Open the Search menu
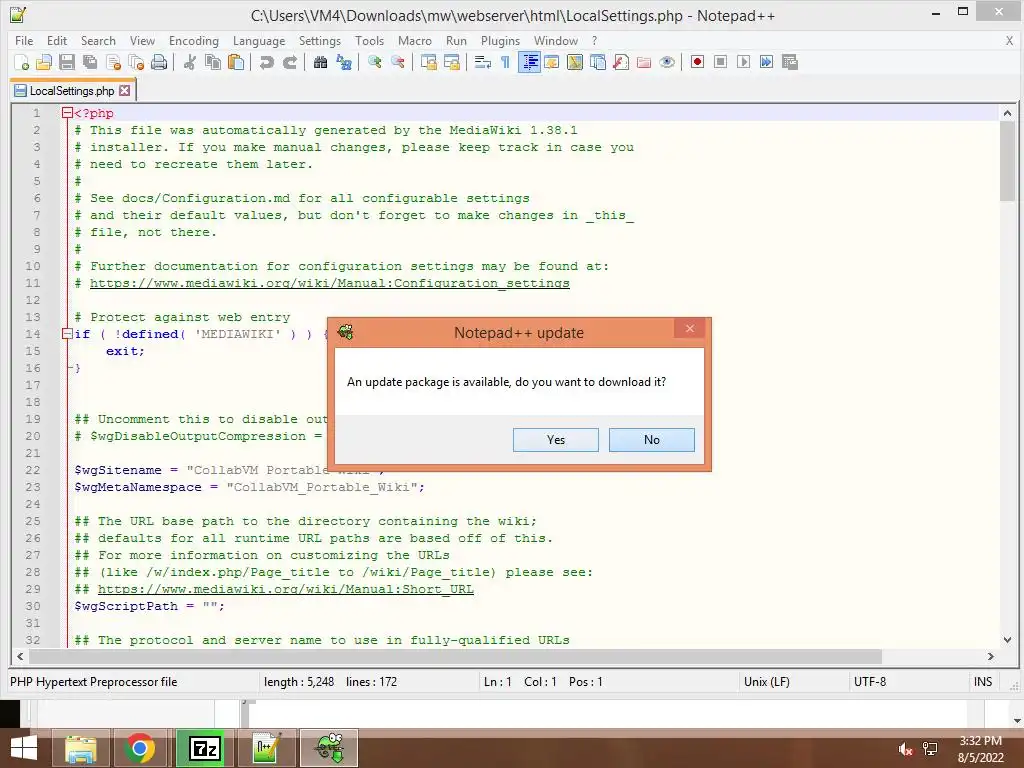The height and width of the screenshot is (768, 1024). [98, 40]
